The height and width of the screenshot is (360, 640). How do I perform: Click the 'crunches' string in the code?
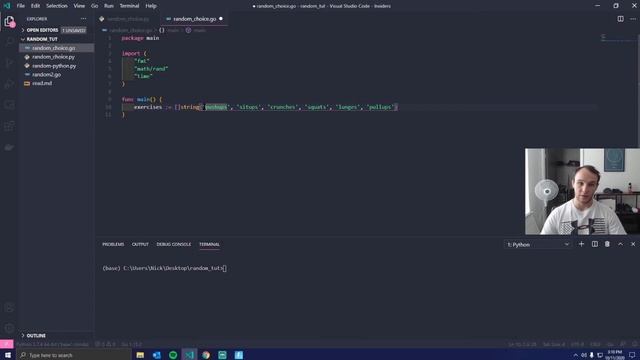282,107
